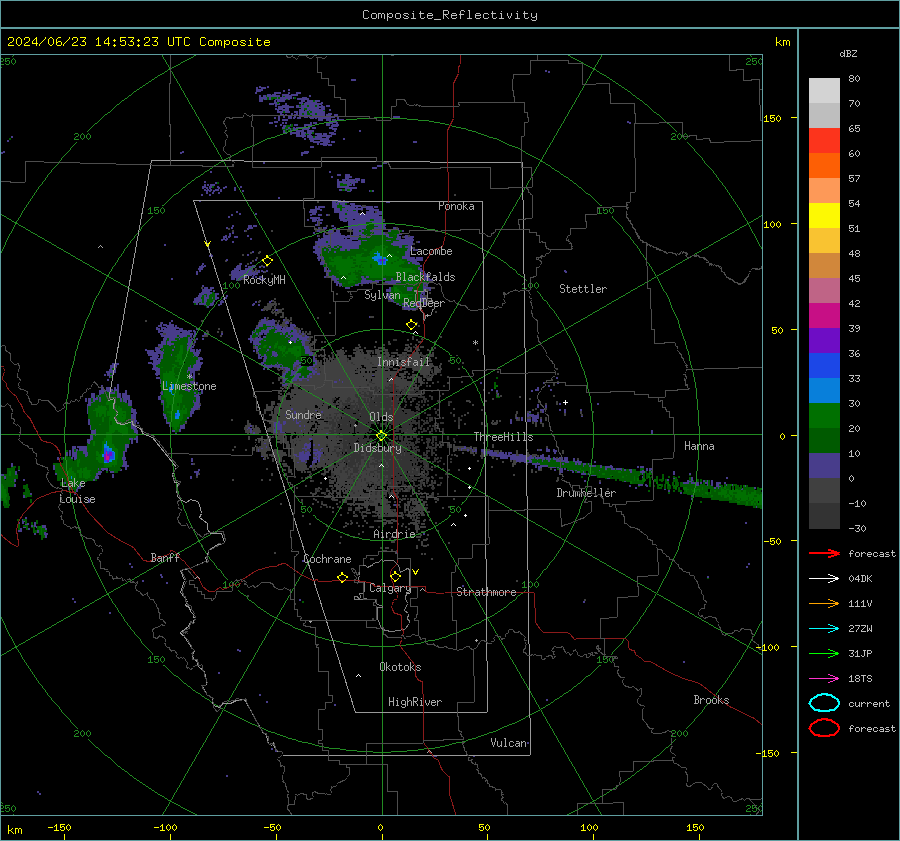
Task: Click the Lake Louise label
Action: tap(77, 491)
